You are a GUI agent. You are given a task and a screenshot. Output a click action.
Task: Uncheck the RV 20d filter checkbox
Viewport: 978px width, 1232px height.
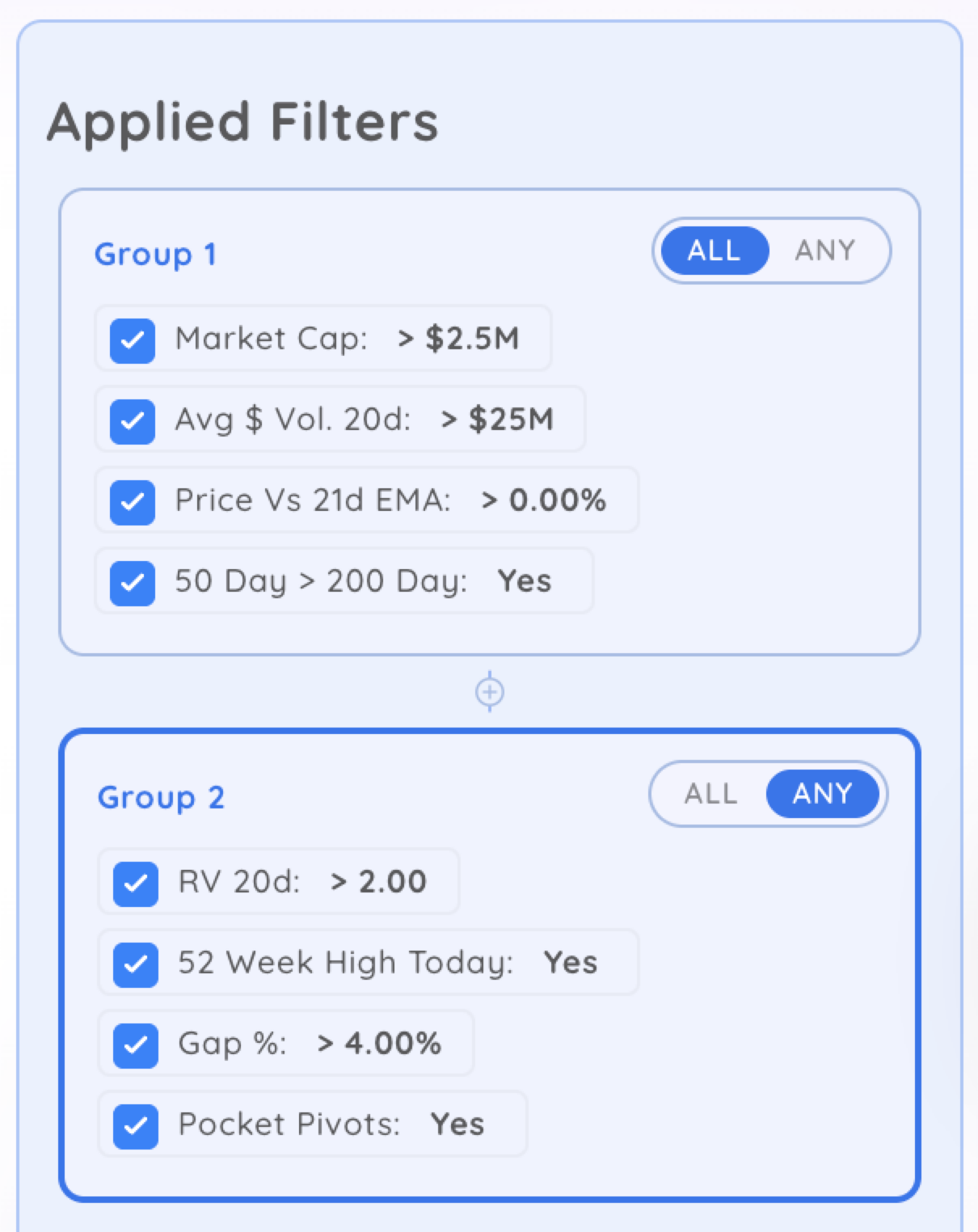136,883
